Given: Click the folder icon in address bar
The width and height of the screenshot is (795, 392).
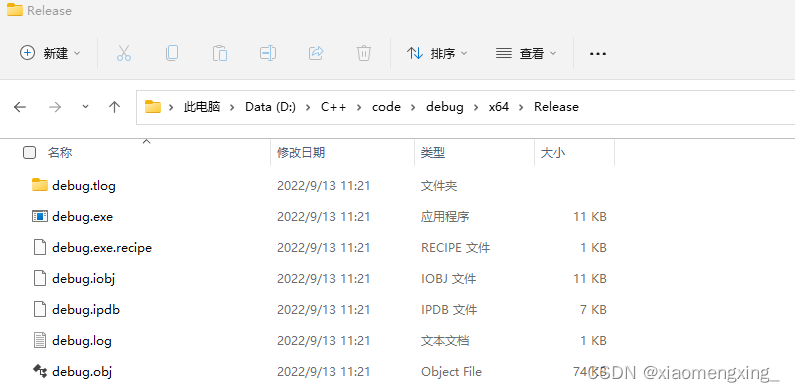Looking at the screenshot, I should [x=153, y=106].
